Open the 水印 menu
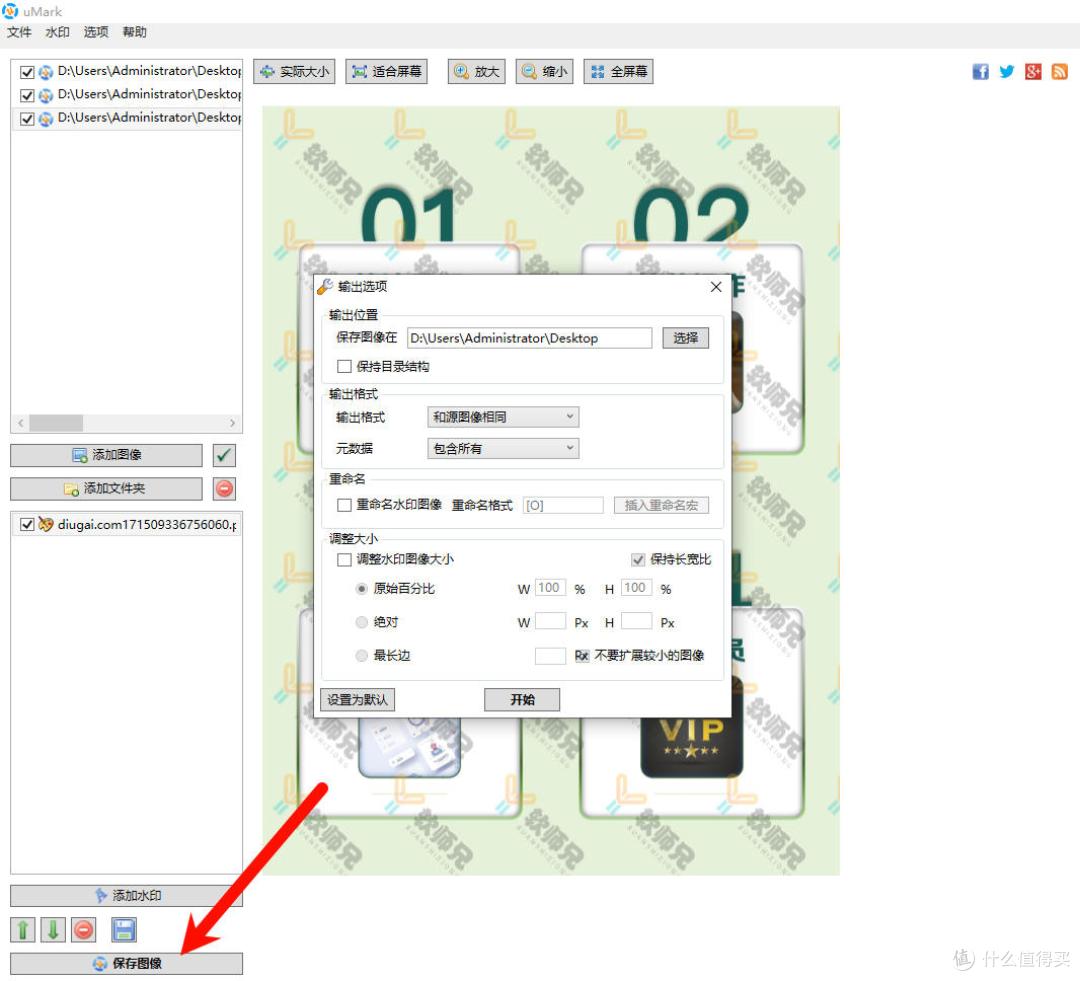The height and width of the screenshot is (981, 1080). (58, 32)
